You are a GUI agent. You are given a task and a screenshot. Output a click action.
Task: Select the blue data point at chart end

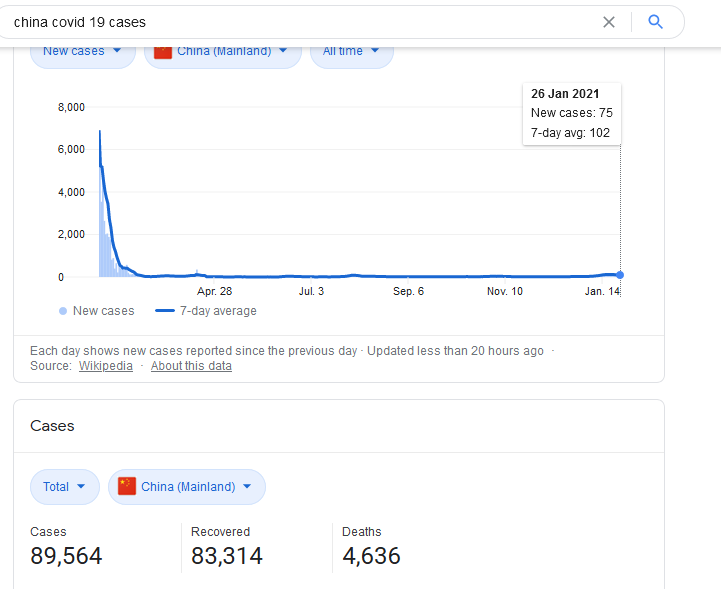620,275
